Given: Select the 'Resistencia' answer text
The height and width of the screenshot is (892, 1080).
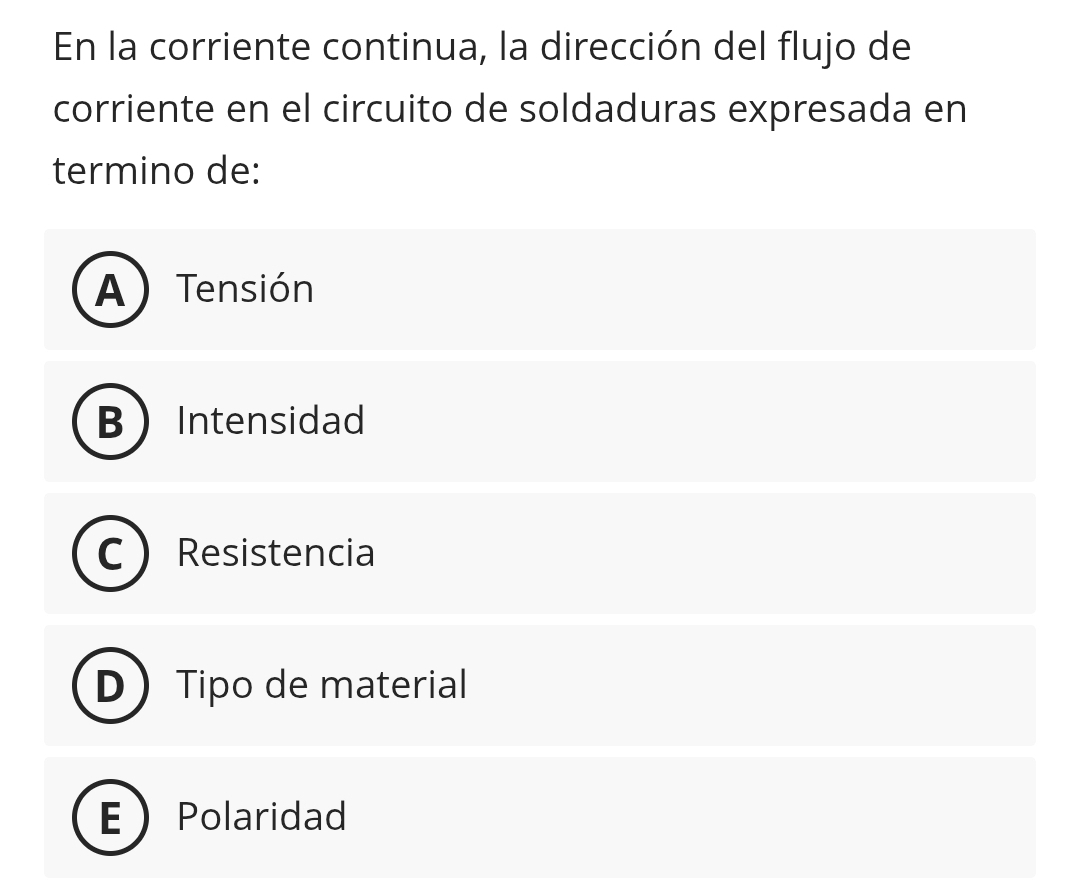Looking at the screenshot, I should pyautogui.click(x=276, y=554).
